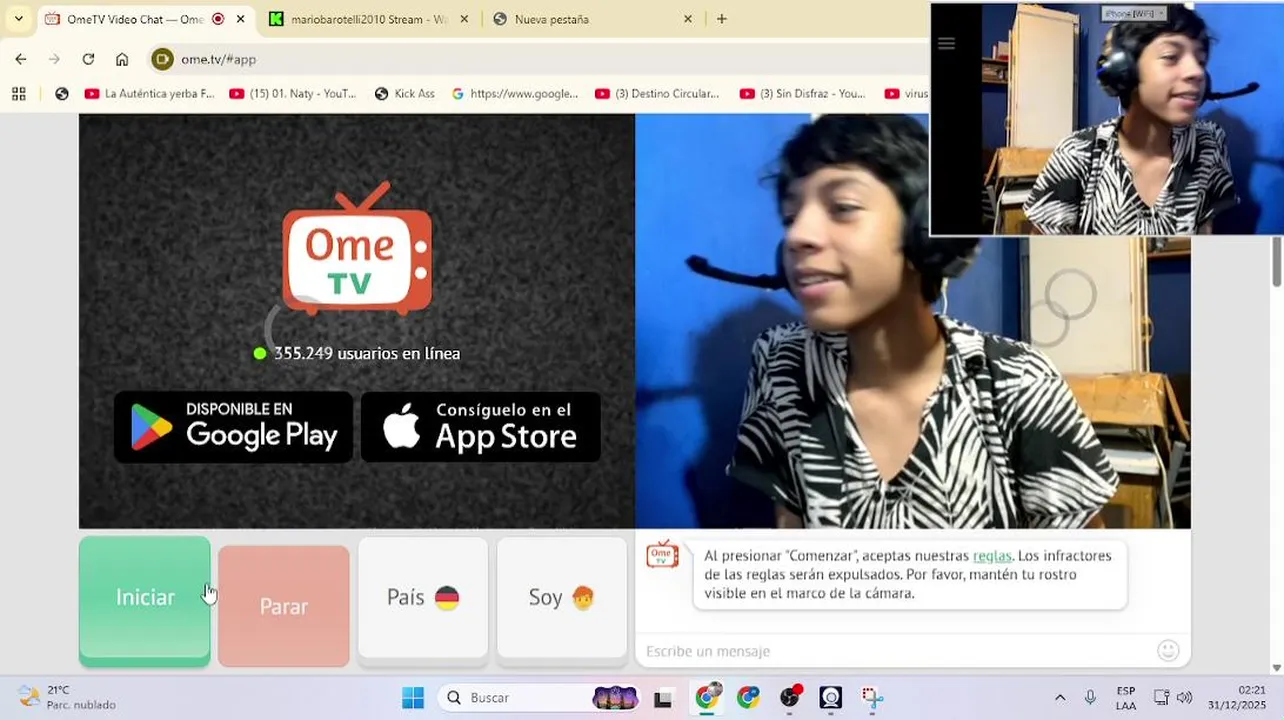Open the App Store download badge
The height and width of the screenshot is (720, 1284).
click(x=481, y=427)
